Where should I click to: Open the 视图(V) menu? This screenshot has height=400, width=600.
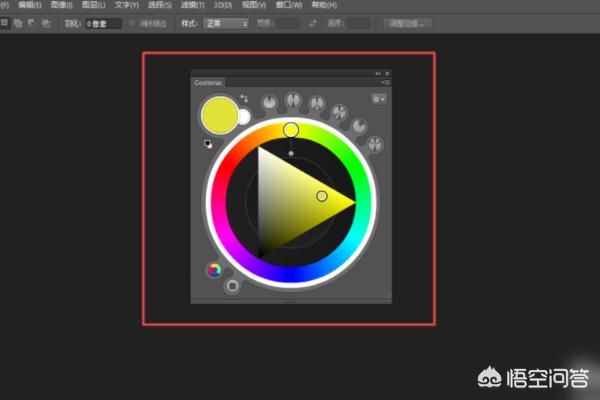(x=254, y=5)
